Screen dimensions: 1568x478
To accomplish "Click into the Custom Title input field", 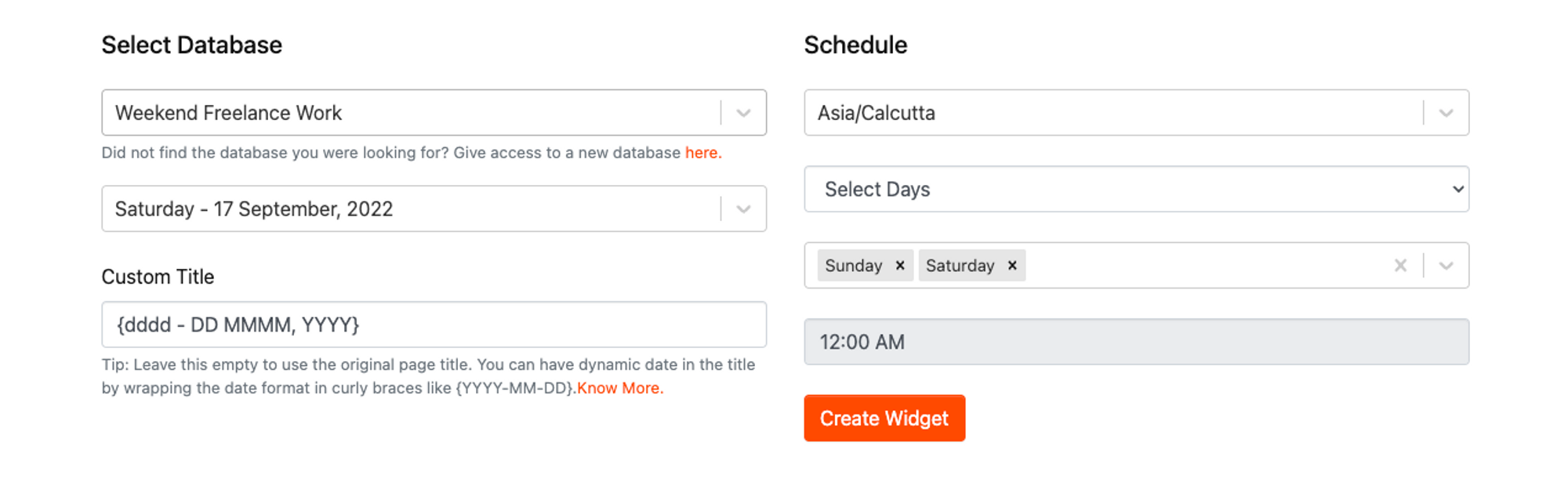I will click(433, 324).
